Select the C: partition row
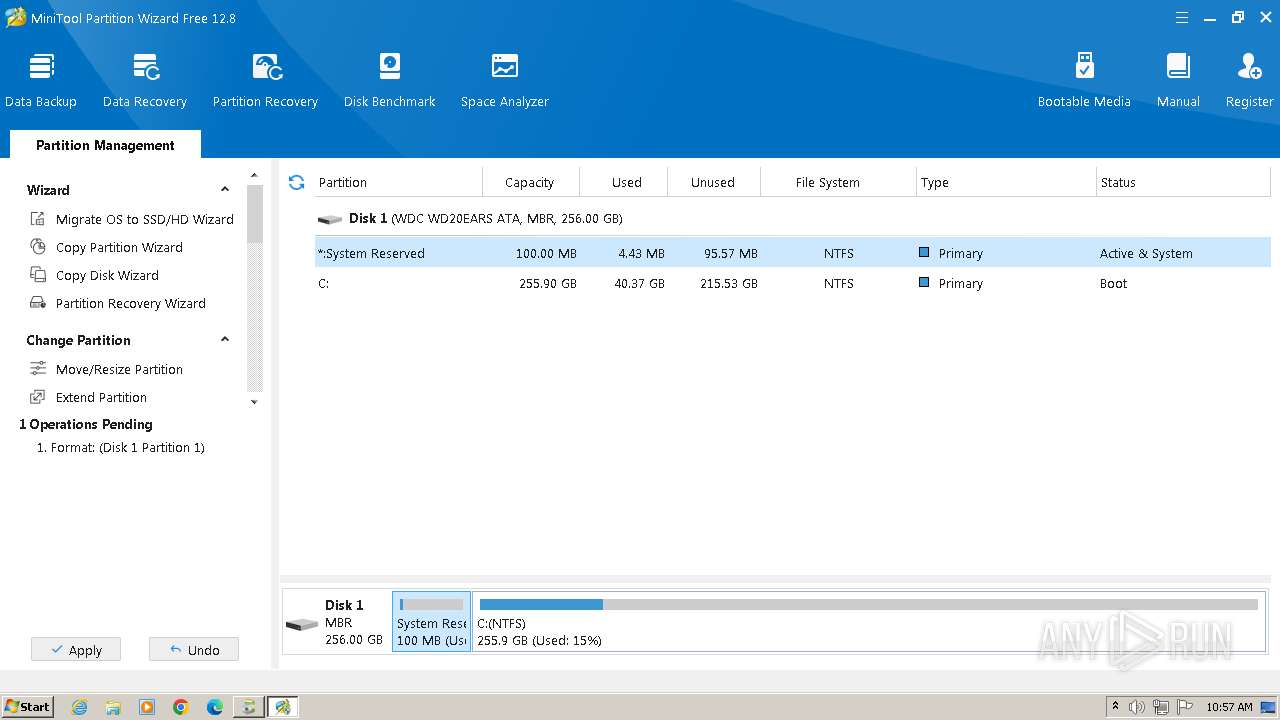The image size is (1280, 720). pyautogui.click(x=792, y=283)
